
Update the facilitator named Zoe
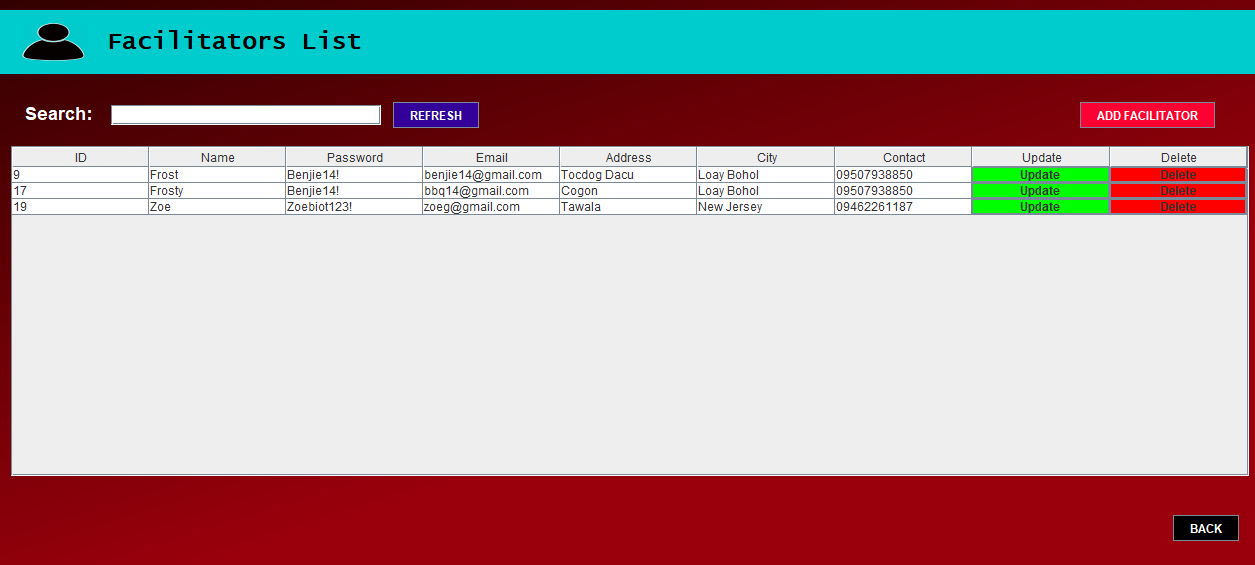[x=1039, y=207]
